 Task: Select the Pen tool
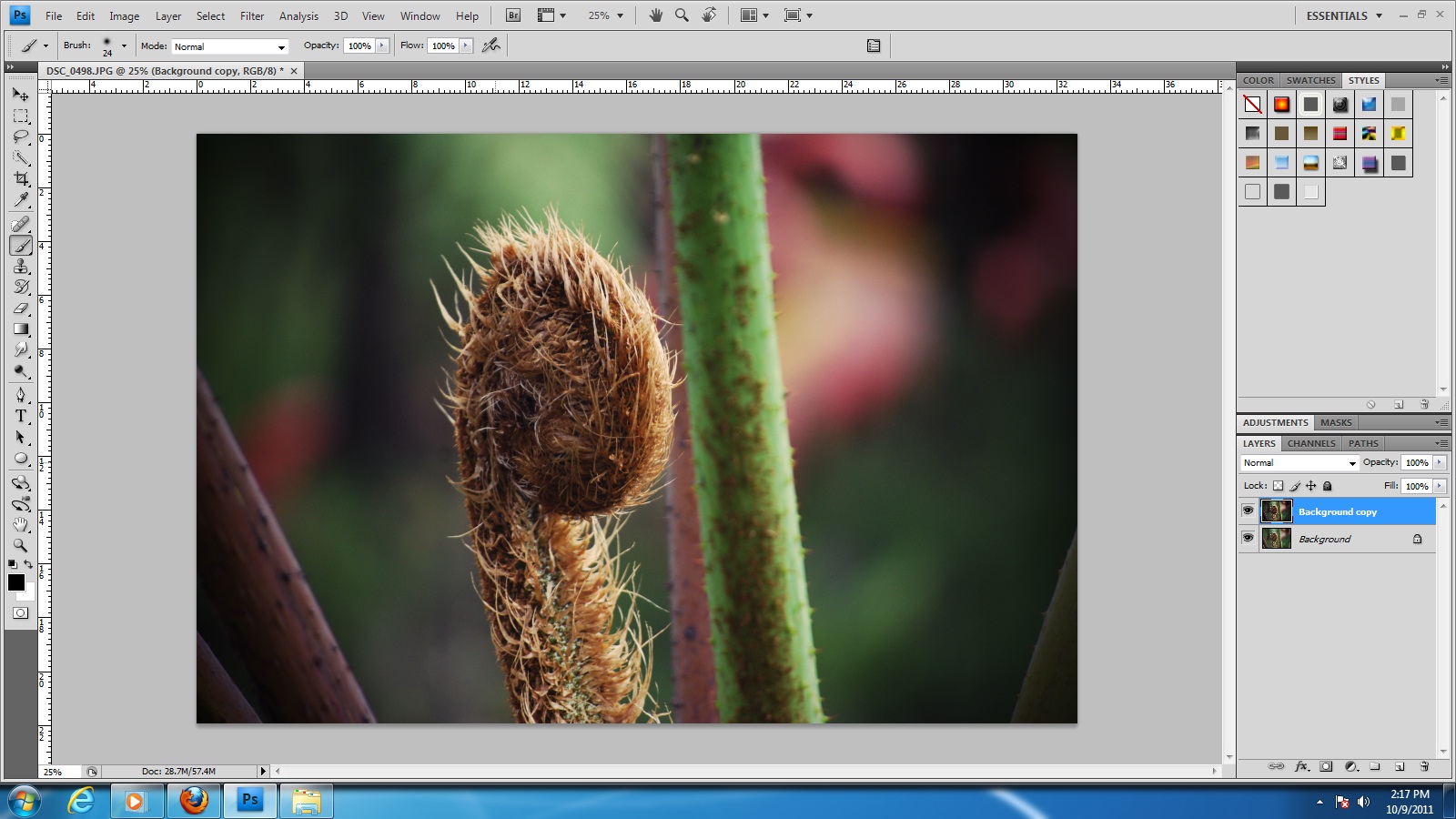tap(21, 395)
